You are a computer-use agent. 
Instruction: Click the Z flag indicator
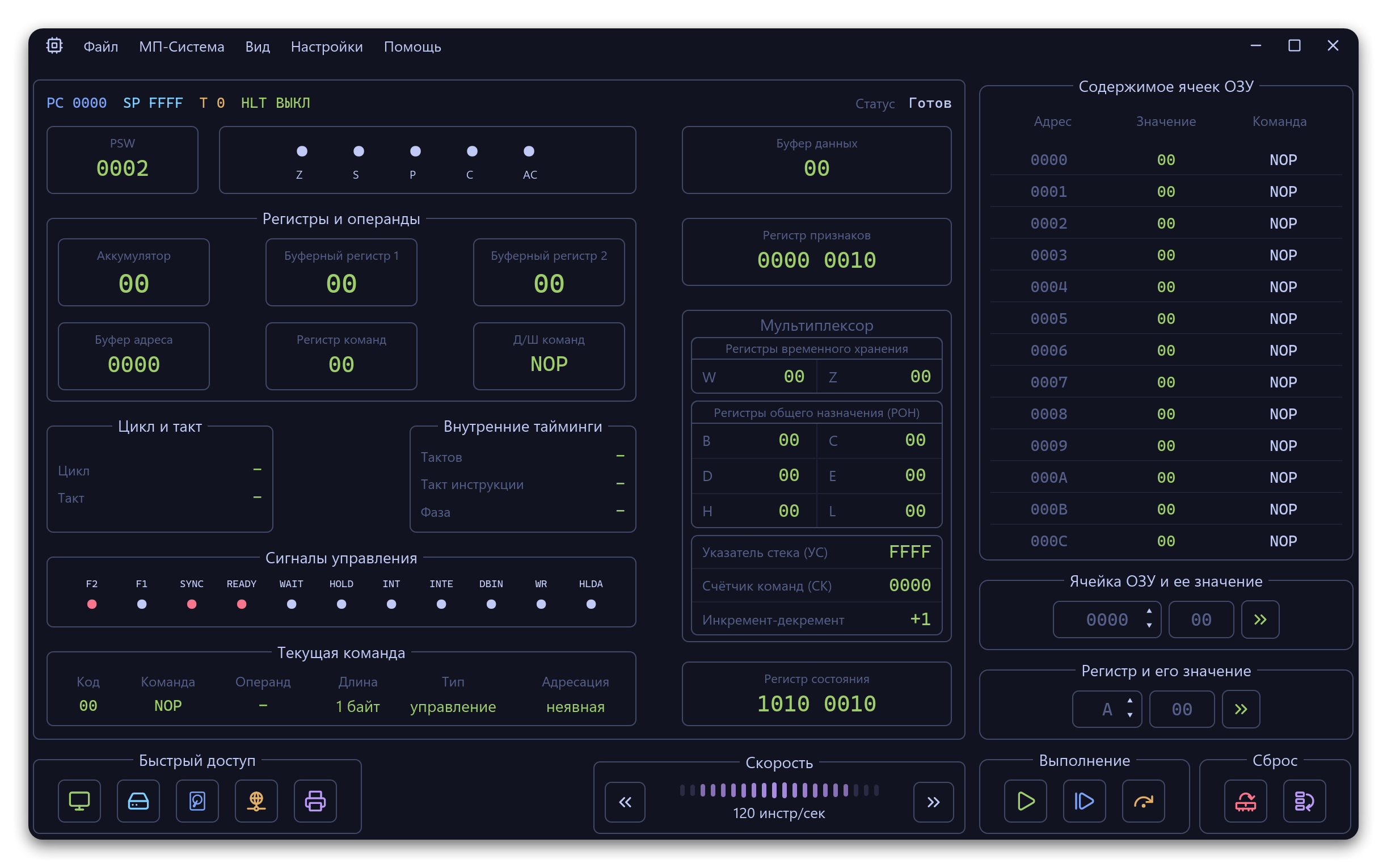click(x=302, y=151)
